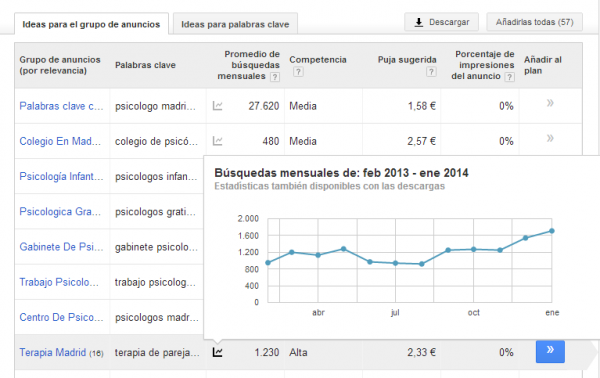Click Estadísticas también disponibles con las descargas text
600x378 pixels.
(329, 186)
